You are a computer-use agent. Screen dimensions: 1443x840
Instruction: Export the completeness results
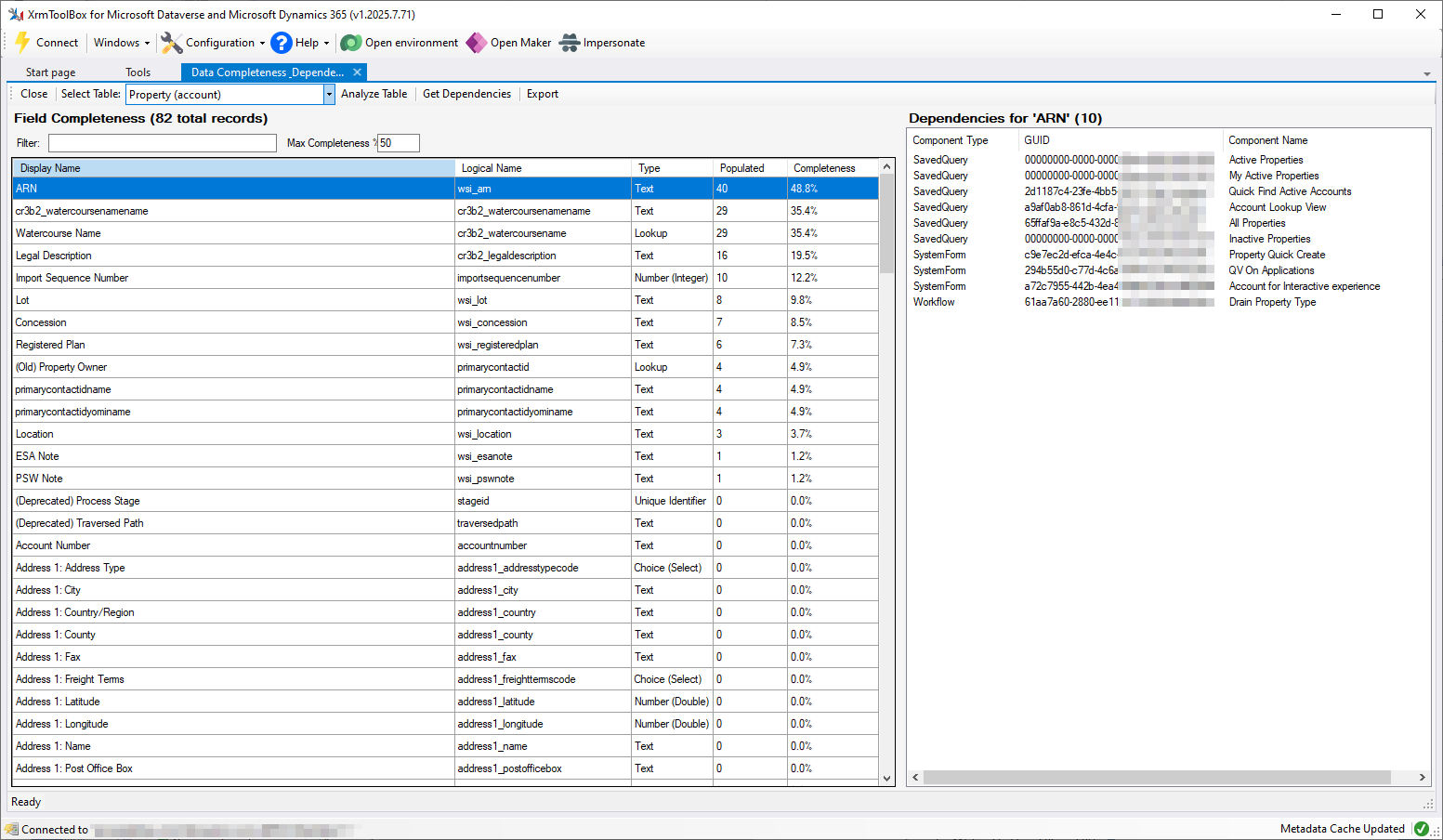point(542,93)
